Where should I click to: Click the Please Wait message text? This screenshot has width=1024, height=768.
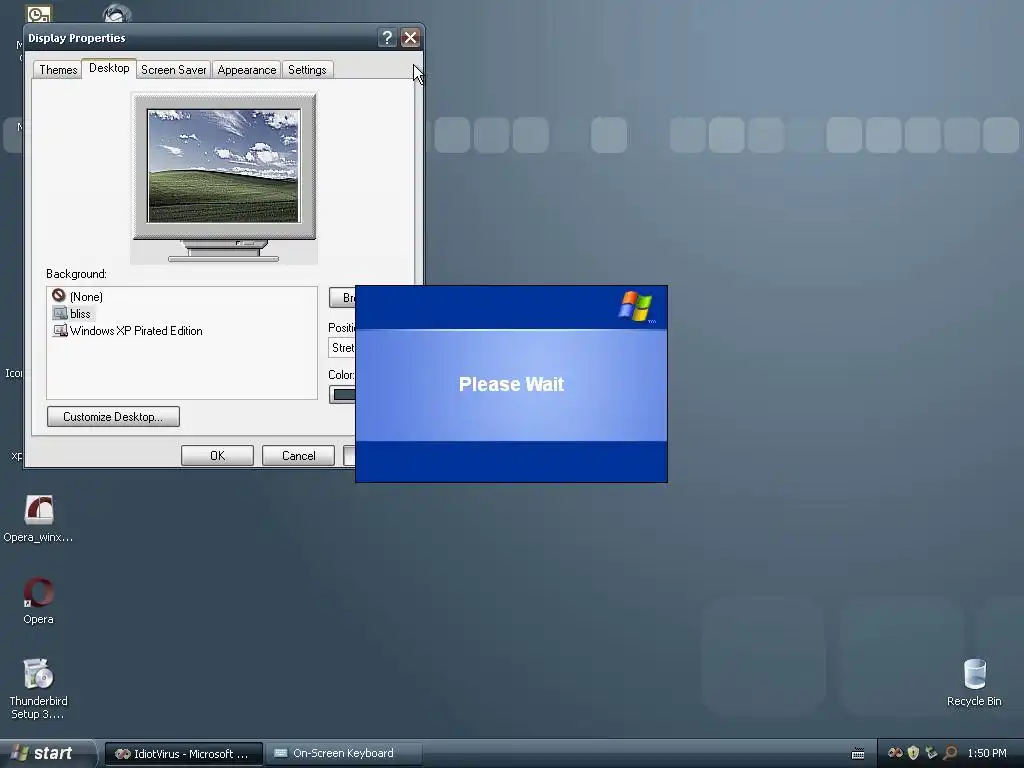coord(511,384)
